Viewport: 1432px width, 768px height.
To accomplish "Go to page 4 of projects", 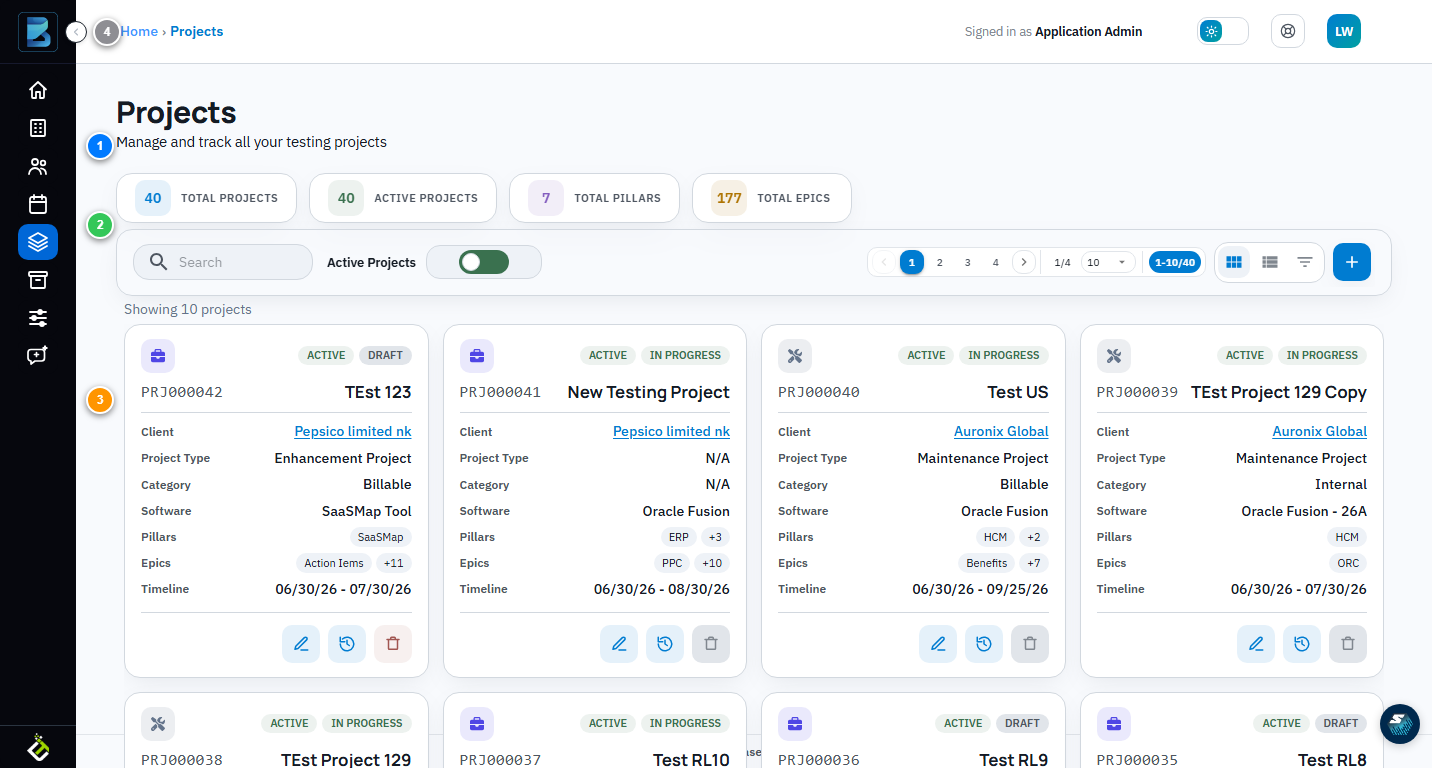I will click(x=996, y=262).
